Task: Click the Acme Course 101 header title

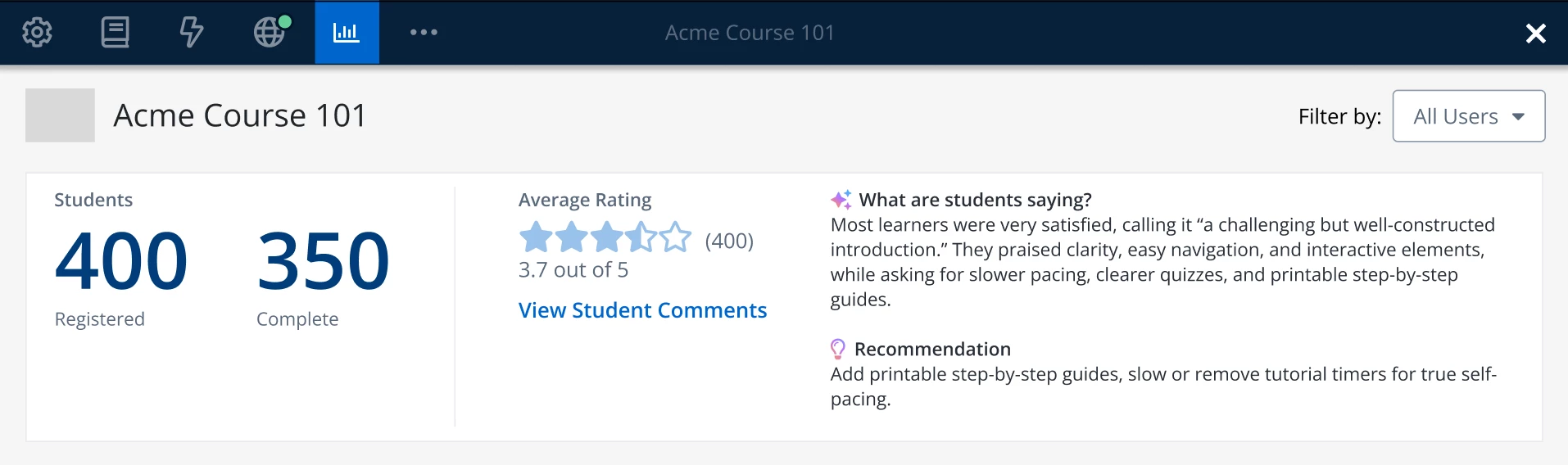Action: (x=750, y=33)
